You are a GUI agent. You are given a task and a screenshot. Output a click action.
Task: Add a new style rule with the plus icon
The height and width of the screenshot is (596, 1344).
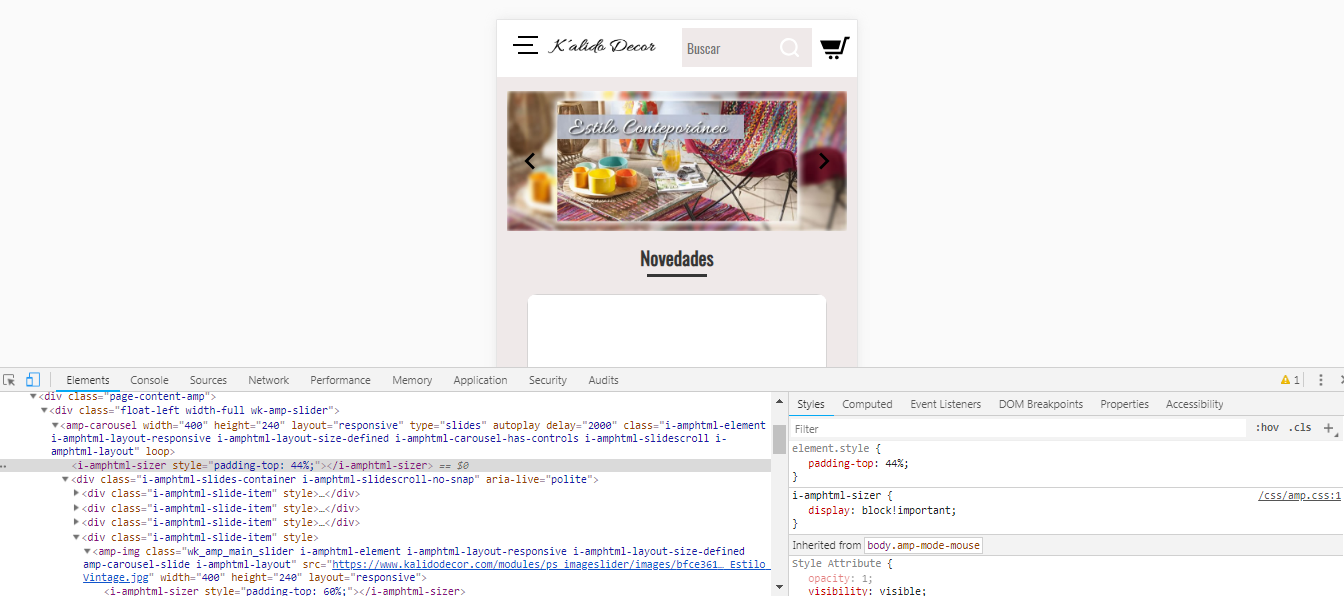pos(1330,427)
